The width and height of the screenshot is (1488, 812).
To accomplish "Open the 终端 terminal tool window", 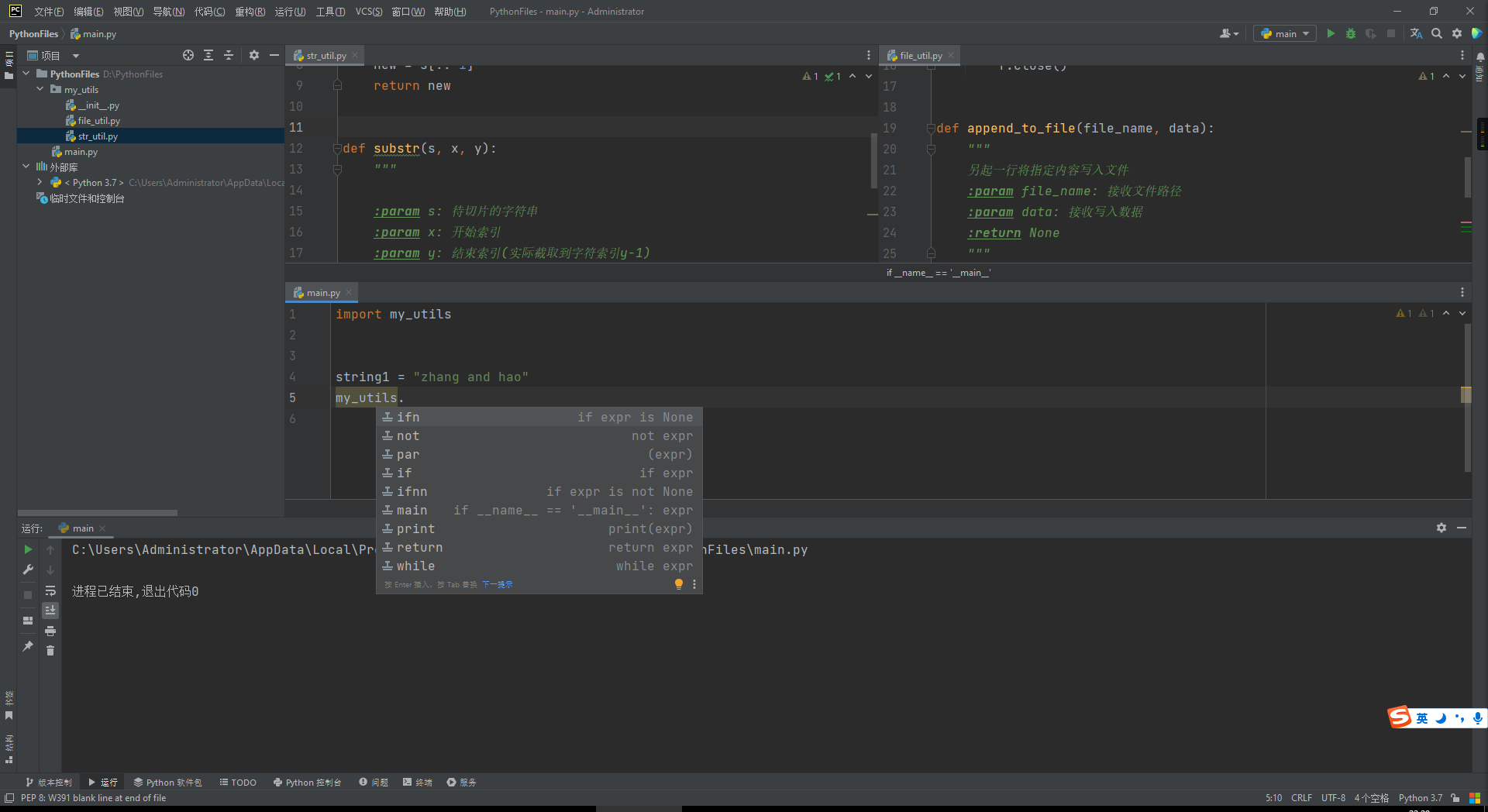I will click(418, 783).
